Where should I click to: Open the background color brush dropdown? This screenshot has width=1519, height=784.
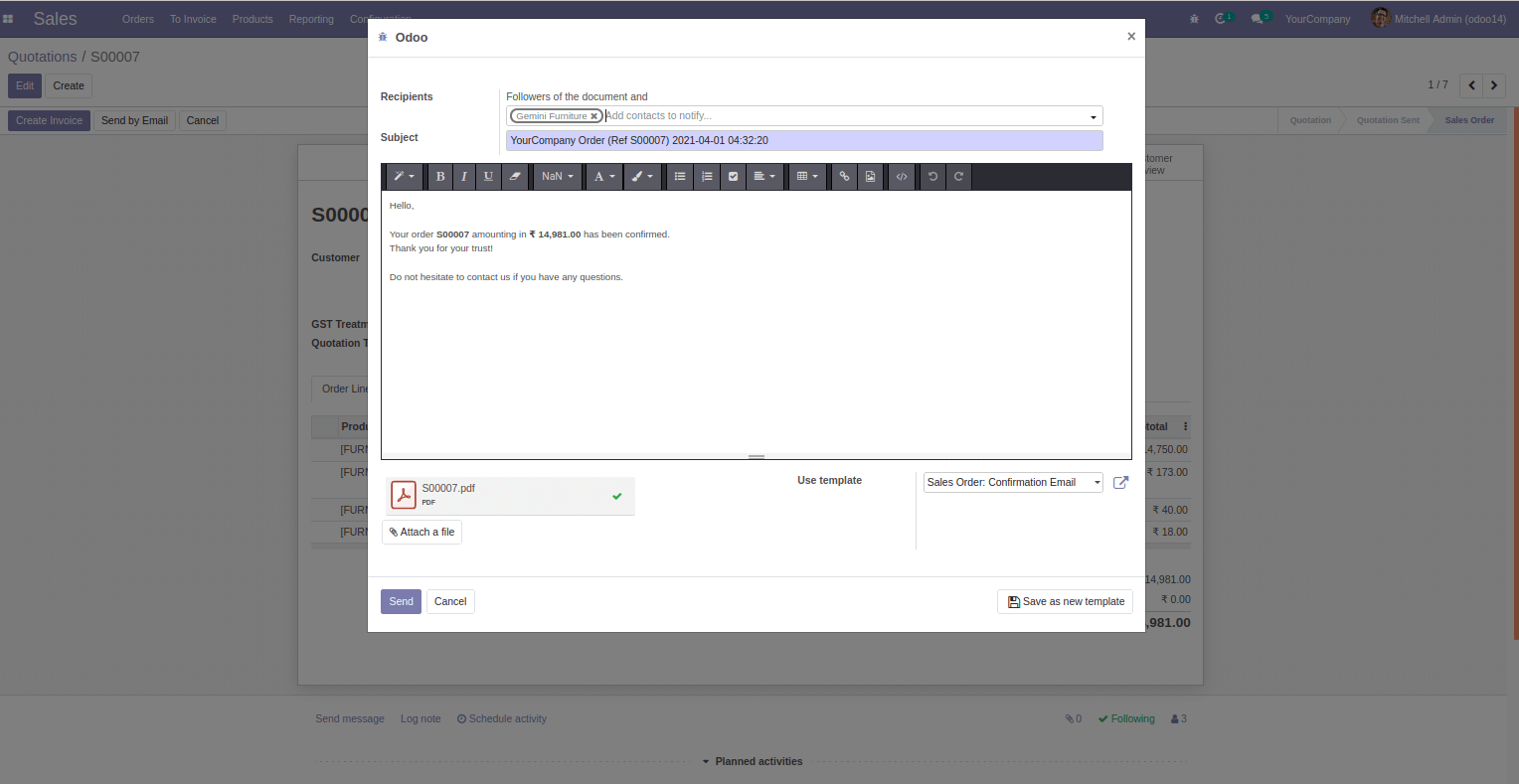point(642,177)
